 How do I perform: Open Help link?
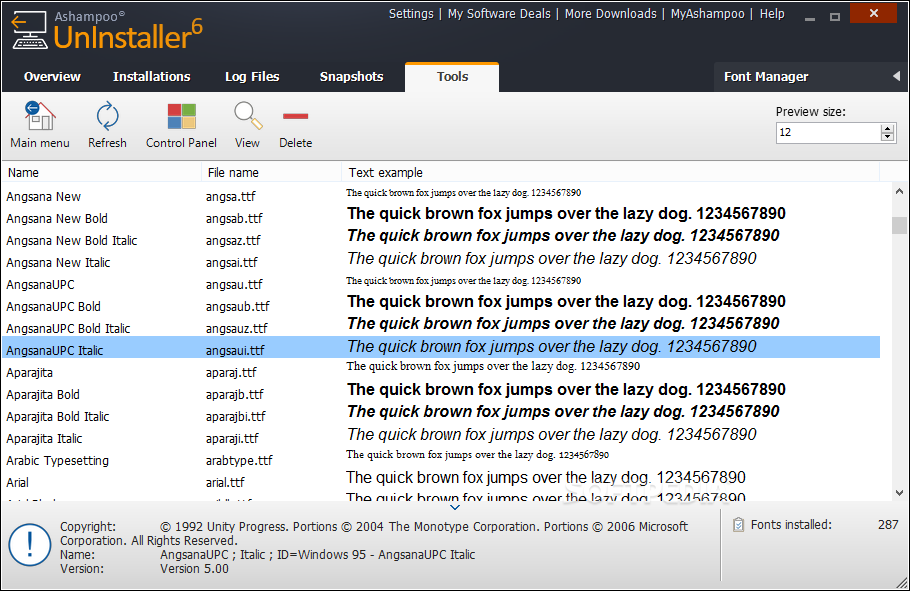[772, 14]
